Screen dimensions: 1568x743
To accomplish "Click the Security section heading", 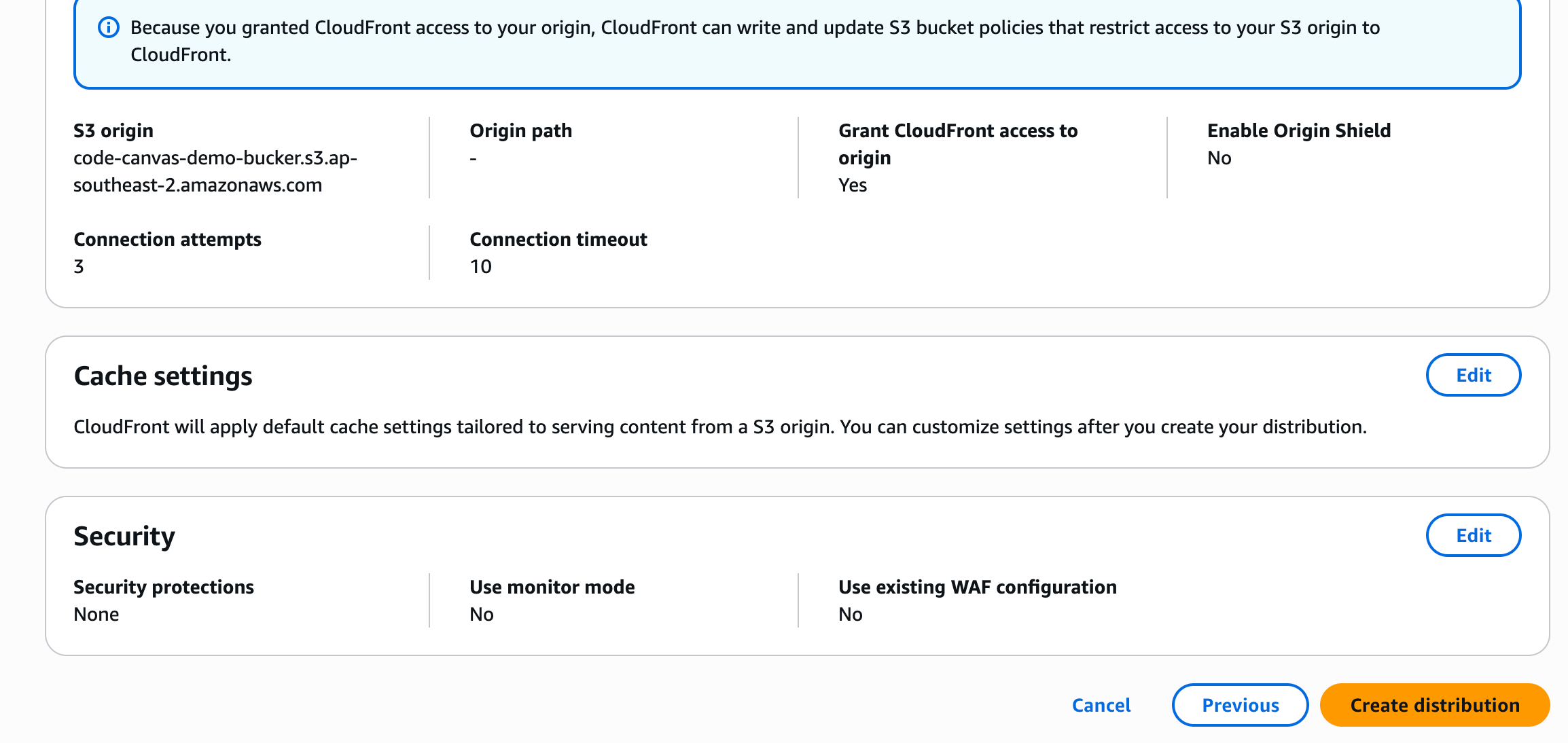I will (124, 537).
